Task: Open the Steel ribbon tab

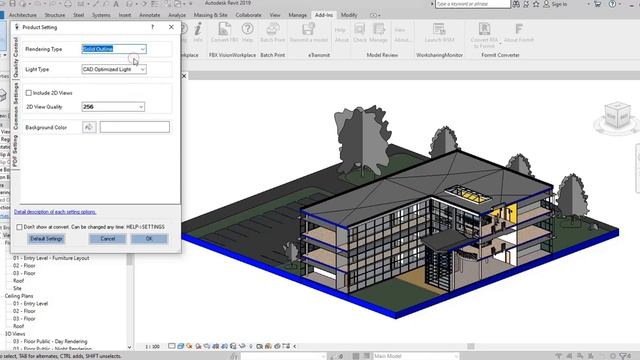Action: [x=78, y=15]
